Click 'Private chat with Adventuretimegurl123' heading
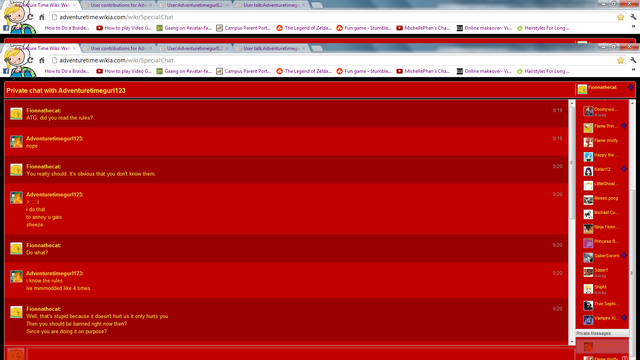 [66, 91]
